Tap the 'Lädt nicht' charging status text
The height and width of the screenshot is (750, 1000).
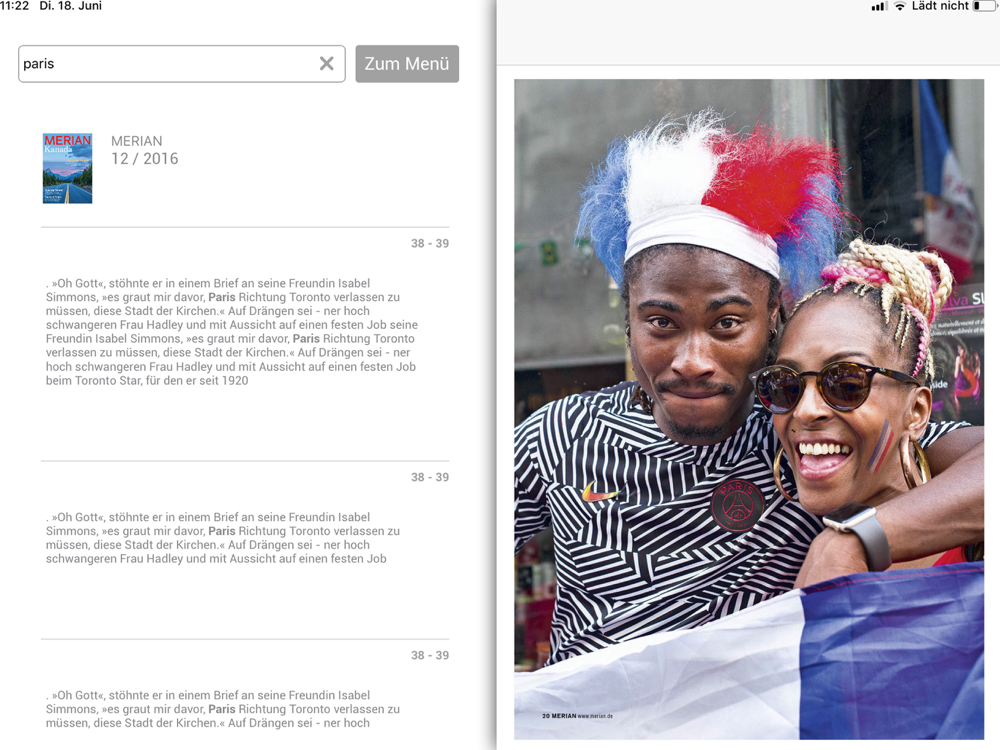click(x=940, y=6)
